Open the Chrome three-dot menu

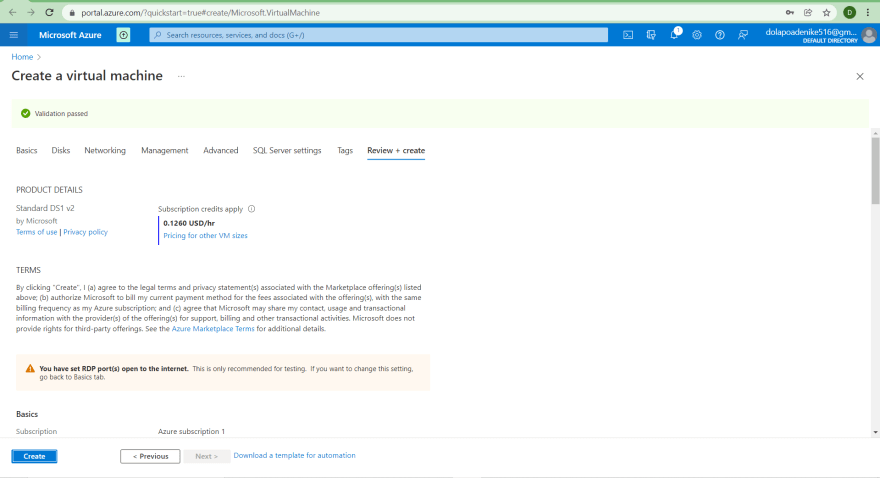click(x=868, y=12)
